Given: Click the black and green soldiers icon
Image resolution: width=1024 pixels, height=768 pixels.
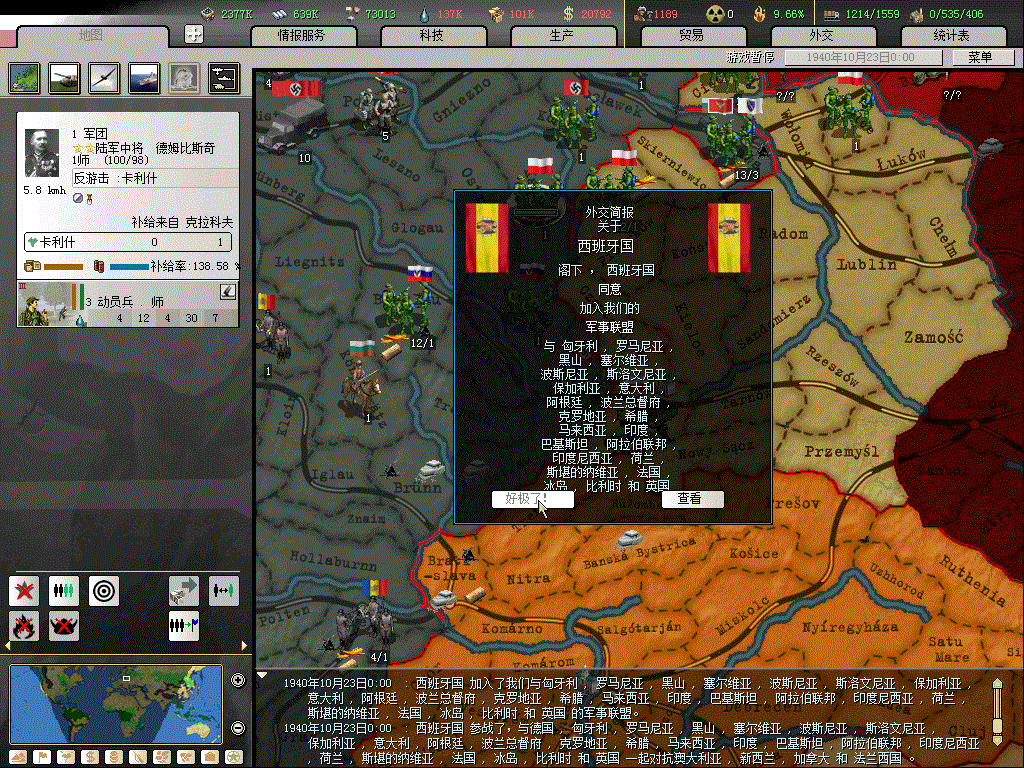Looking at the screenshot, I should [64, 591].
